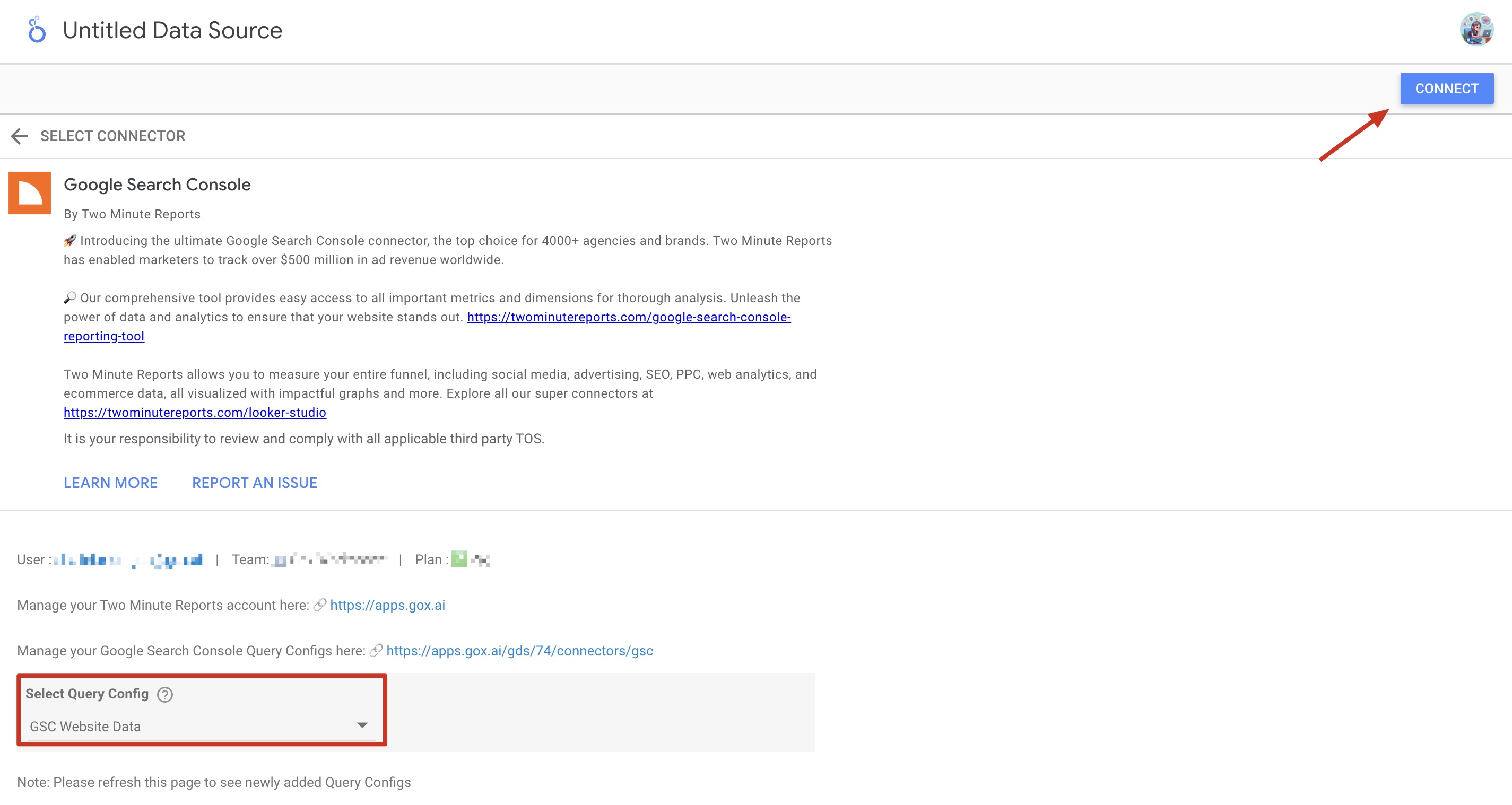Click the blue CONNECT button
The height and width of the screenshot is (805, 1512).
[x=1446, y=89]
